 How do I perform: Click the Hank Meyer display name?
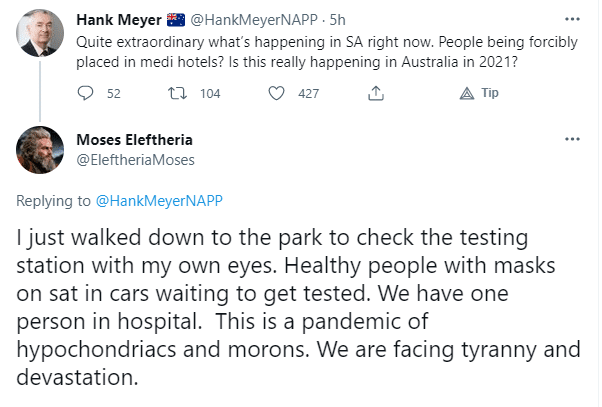(119, 20)
